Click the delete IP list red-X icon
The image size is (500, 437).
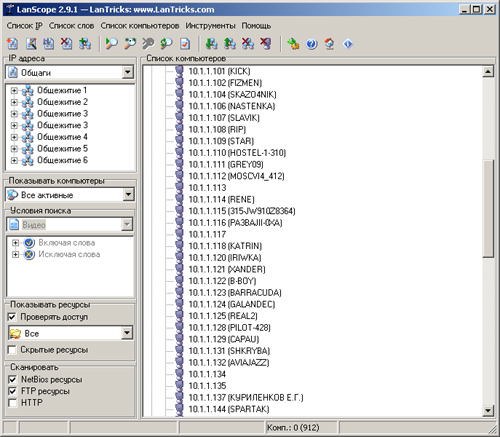coord(67,44)
